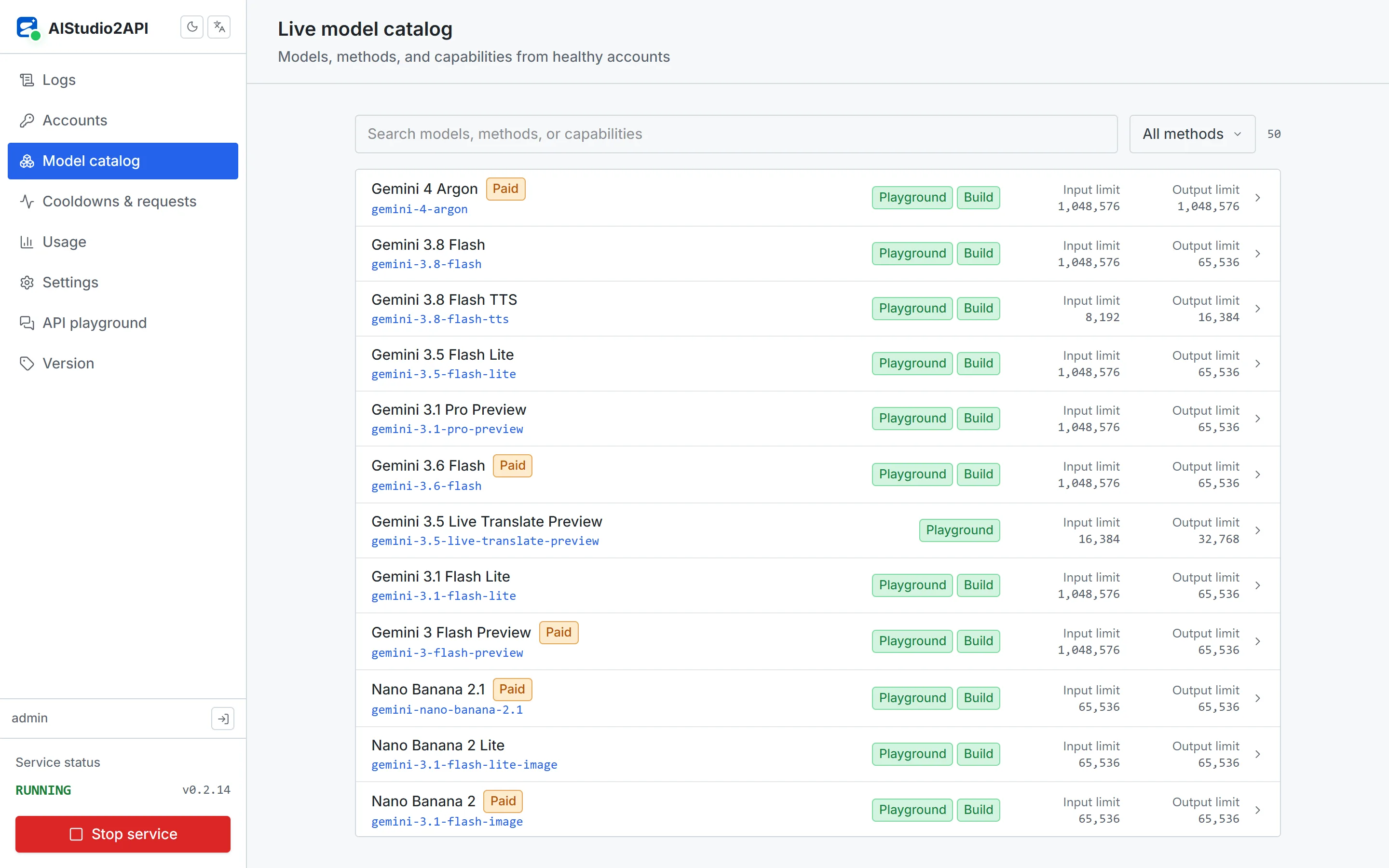Click Build badge for Nano Banana 2
1389x868 pixels.
pyautogui.click(x=978, y=810)
